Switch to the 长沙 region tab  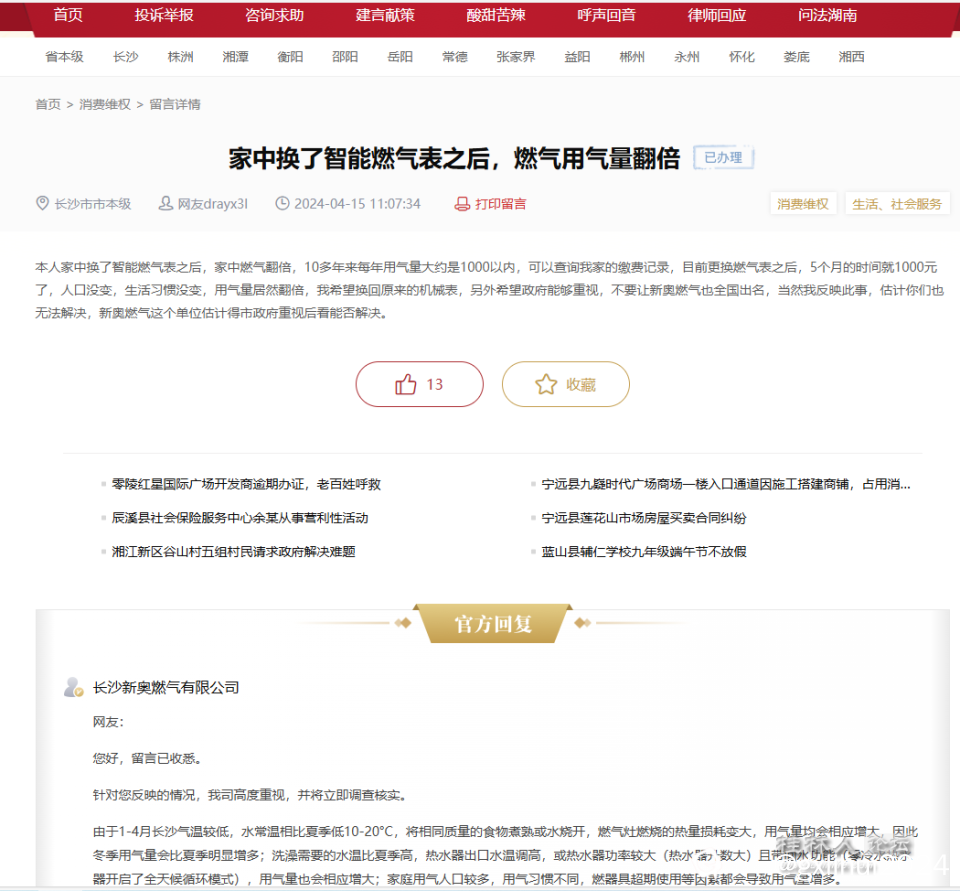pyautogui.click(x=125, y=57)
